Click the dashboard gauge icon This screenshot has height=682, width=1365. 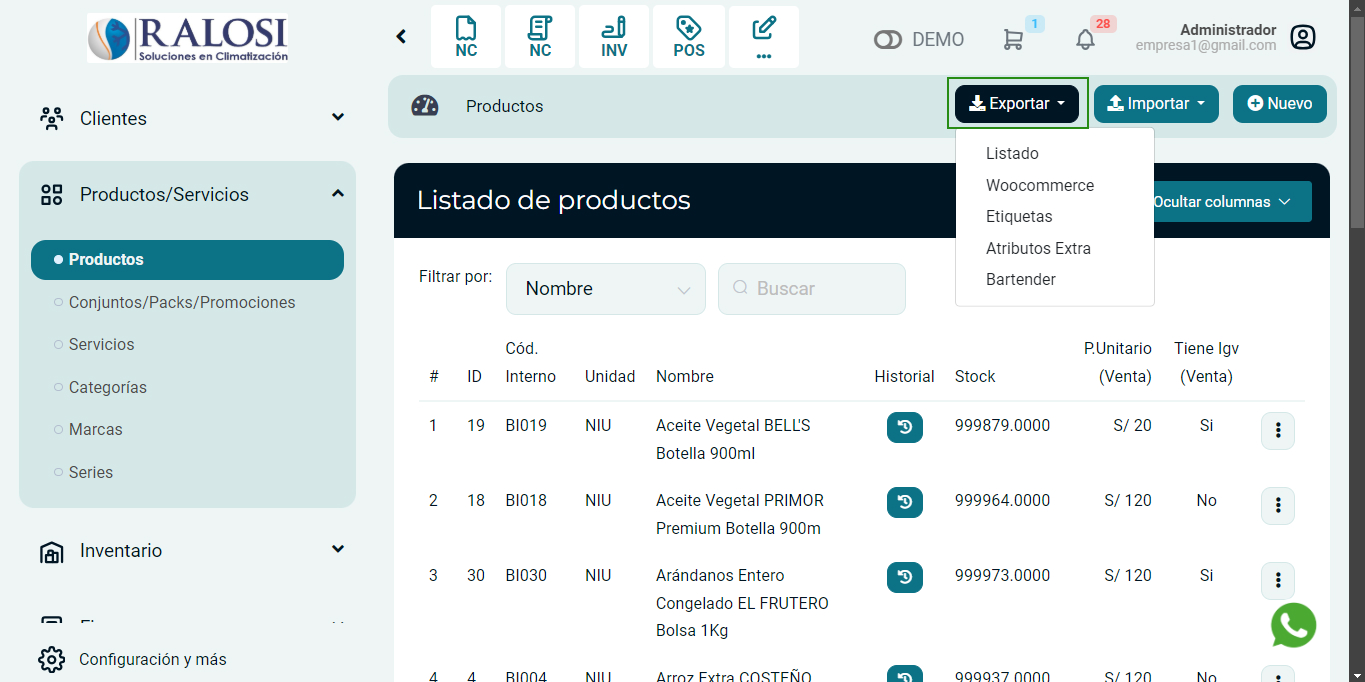[x=425, y=106]
